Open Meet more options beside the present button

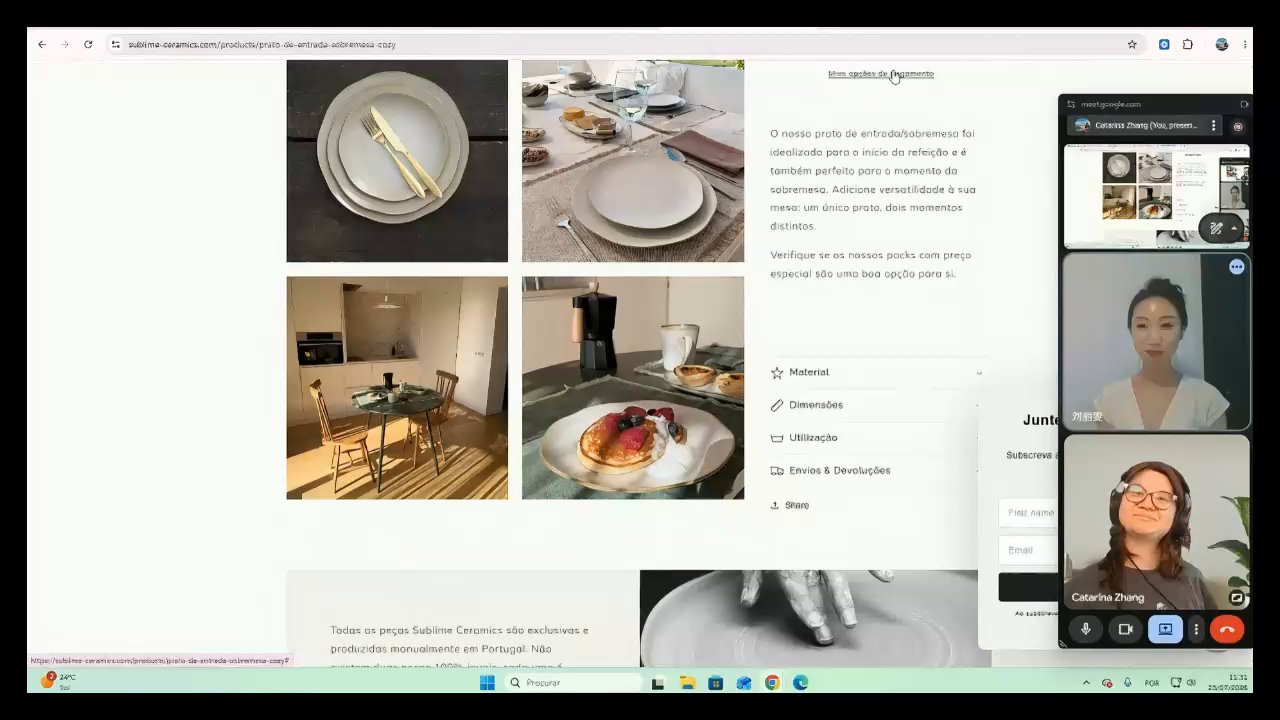pyautogui.click(x=1196, y=629)
